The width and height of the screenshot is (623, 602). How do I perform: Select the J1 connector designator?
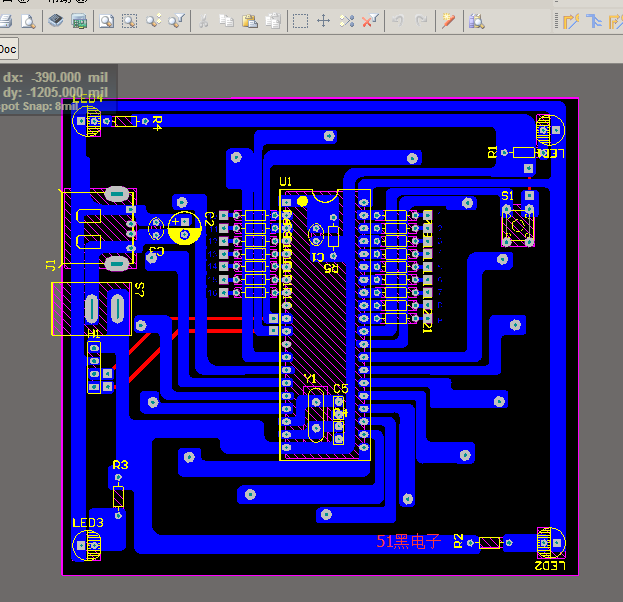tap(50, 265)
